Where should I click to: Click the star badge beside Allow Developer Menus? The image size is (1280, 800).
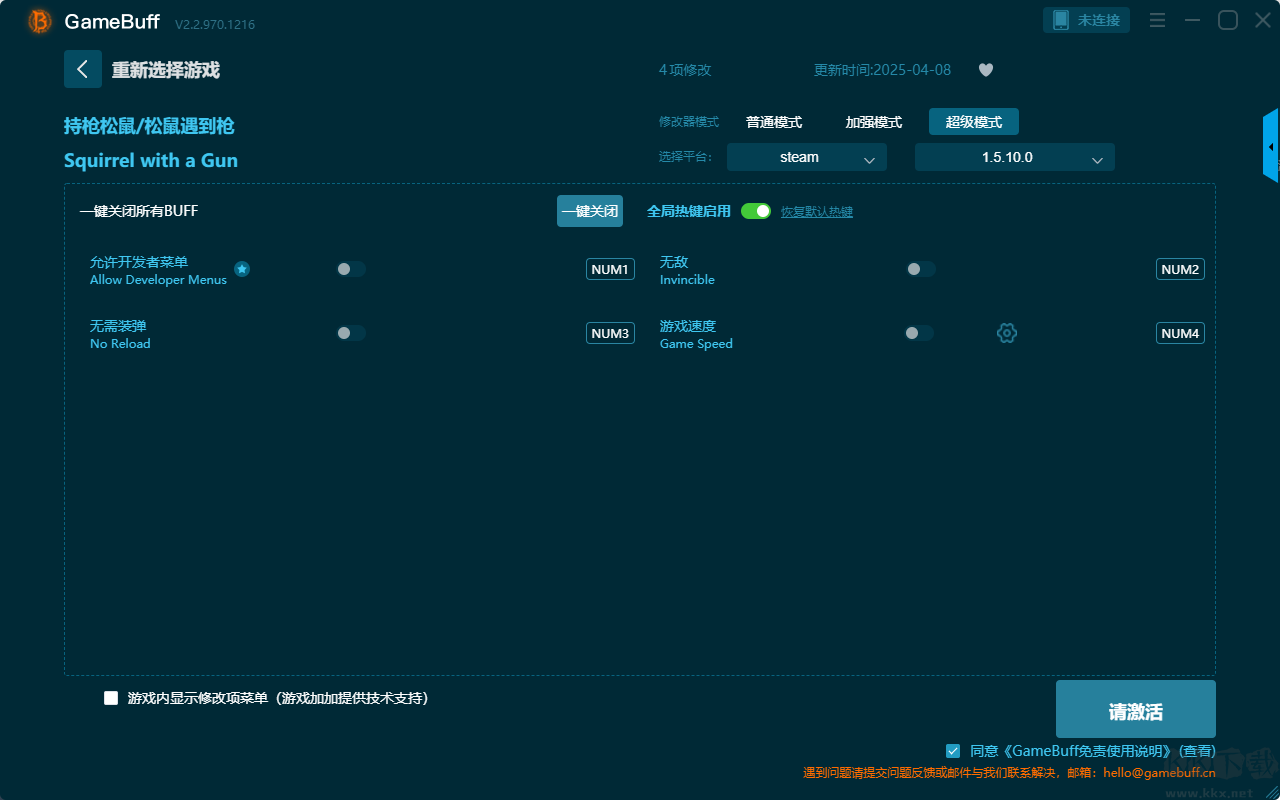242,269
